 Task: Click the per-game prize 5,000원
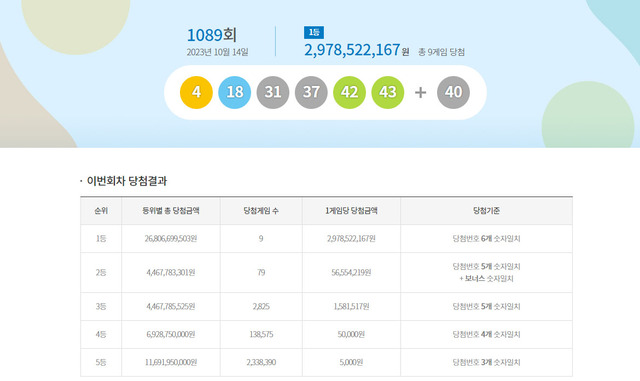(351, 362)
